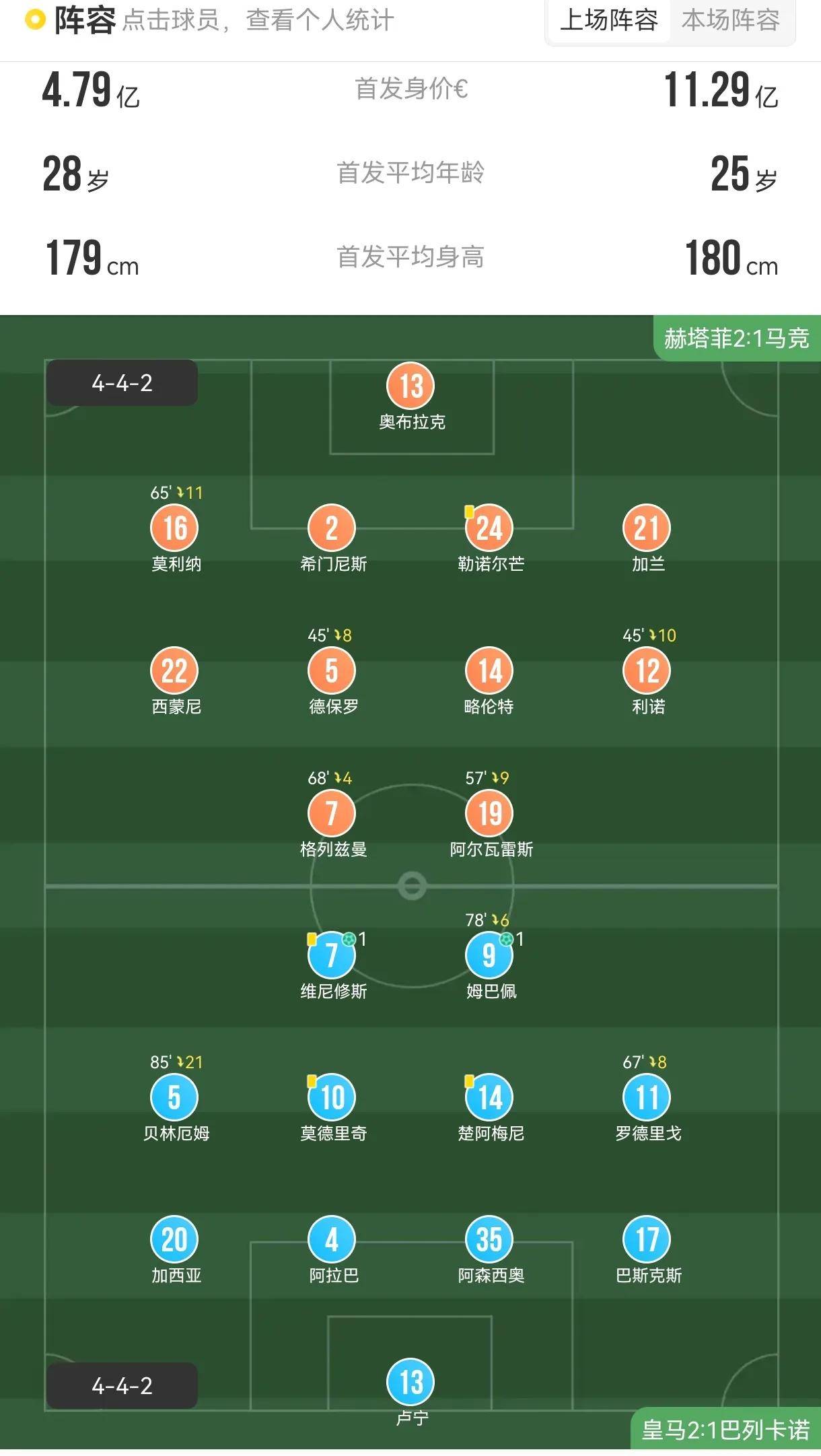Select player 24 勒诺尔芒 with yellow card
This screenshot has height=1456, width=821.
tap(489, 528)
